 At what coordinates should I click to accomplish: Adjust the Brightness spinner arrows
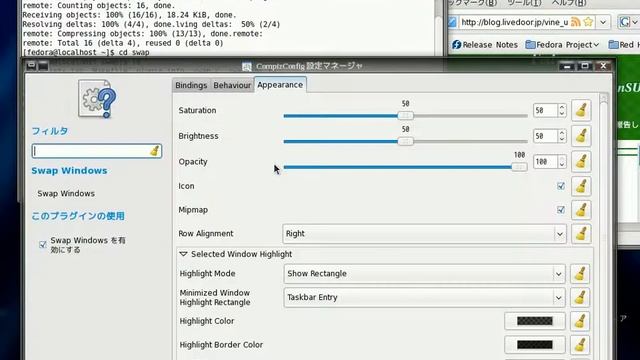(x=562, y=136)
